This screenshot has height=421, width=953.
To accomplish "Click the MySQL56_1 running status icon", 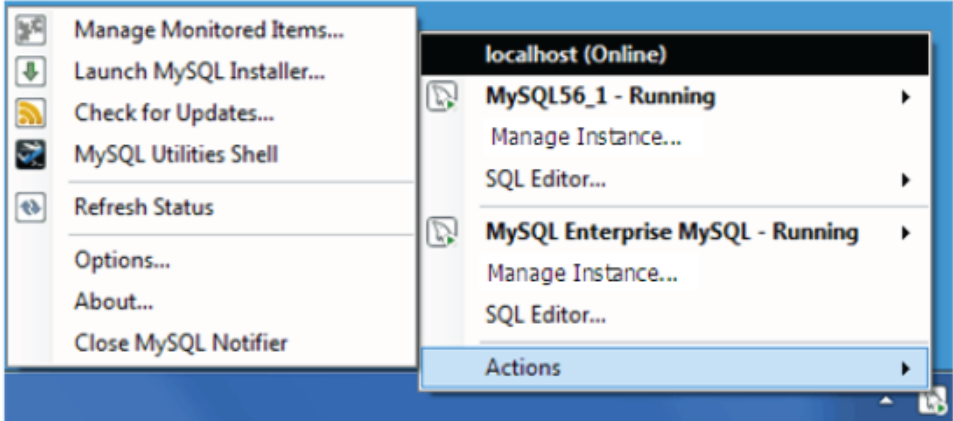I will tap(441, 97).
